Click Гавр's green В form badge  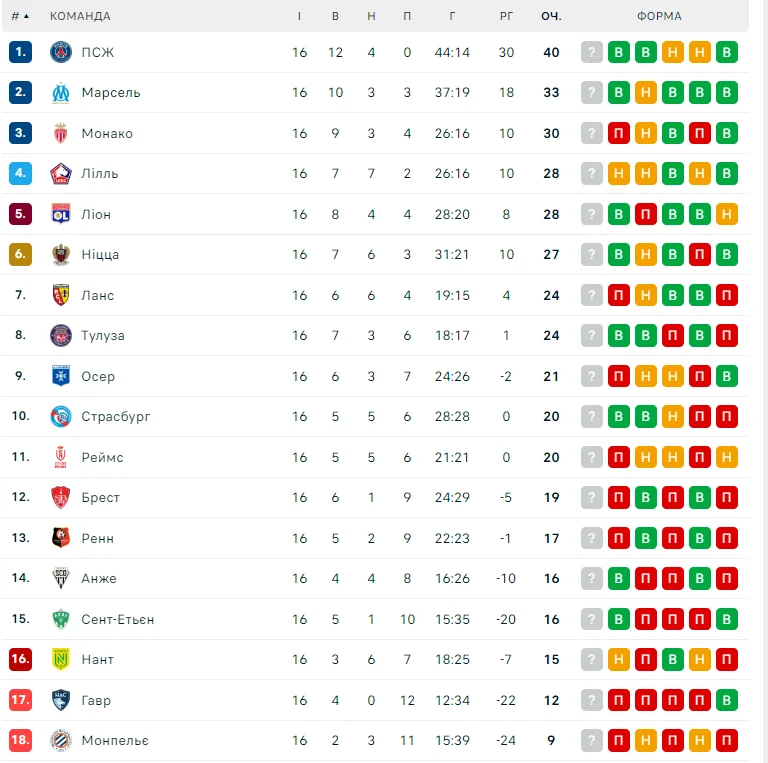(727, 700)
